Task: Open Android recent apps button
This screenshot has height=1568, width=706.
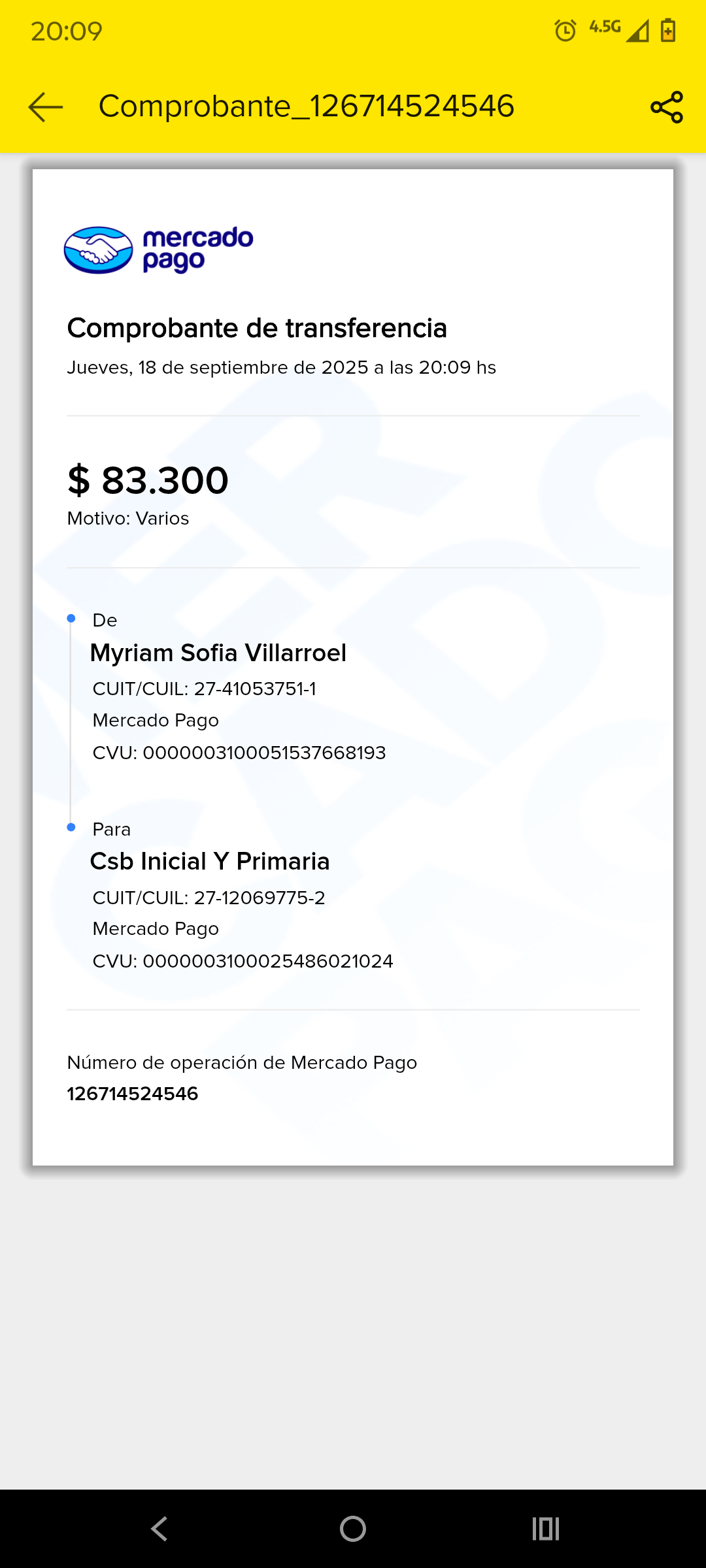Action: click(x=546, y=1529)
